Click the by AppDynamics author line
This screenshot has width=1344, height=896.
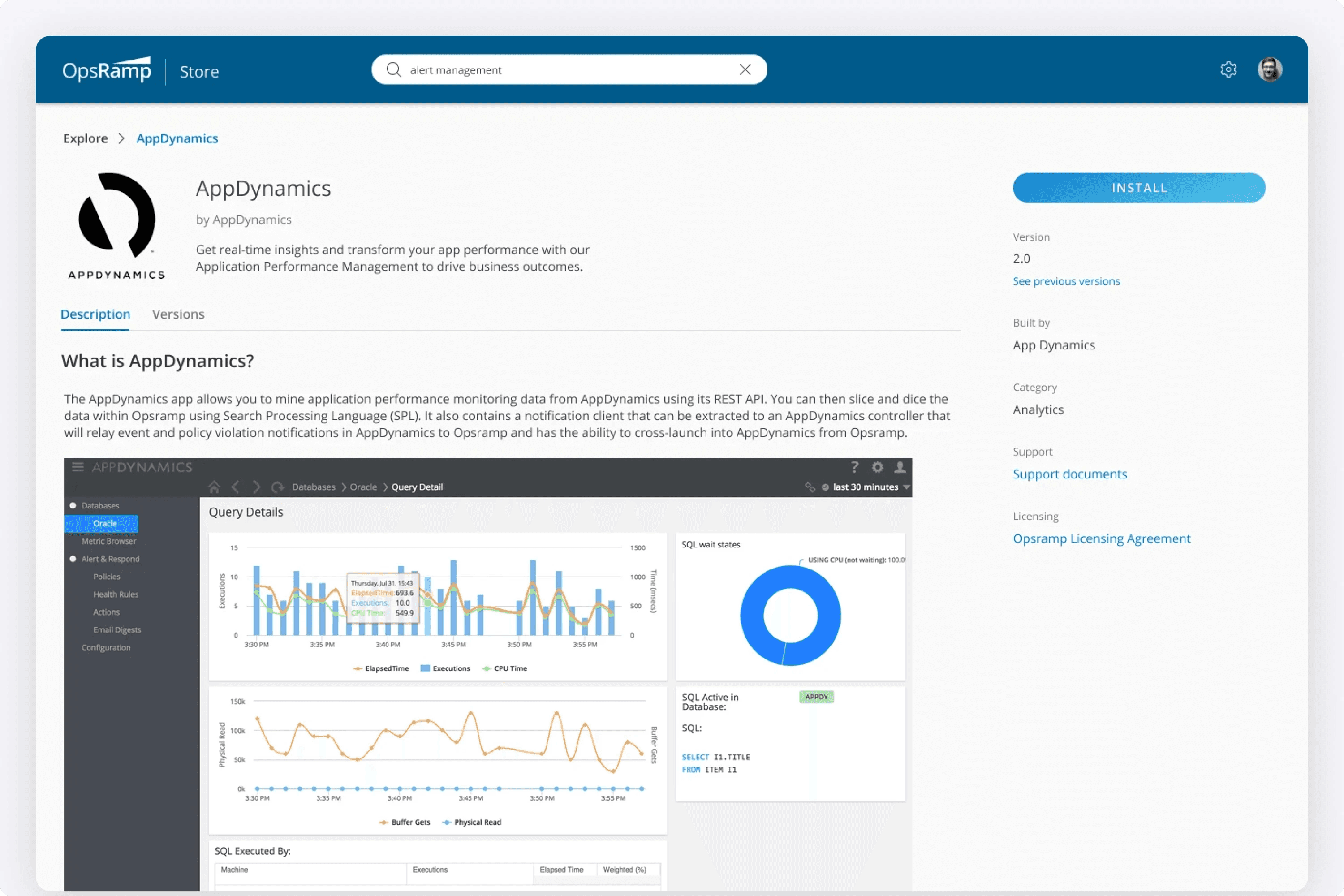[x=243, y=220]
